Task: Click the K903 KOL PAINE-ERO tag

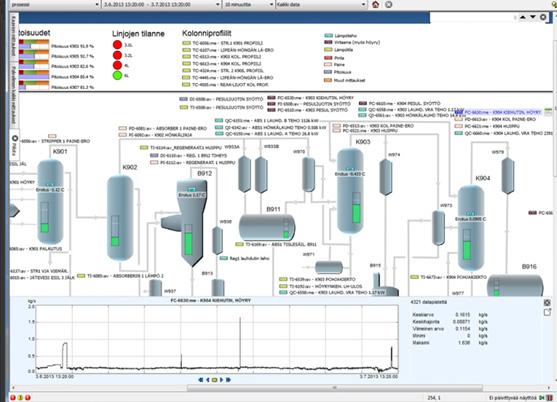Action: tap(374, 126)
